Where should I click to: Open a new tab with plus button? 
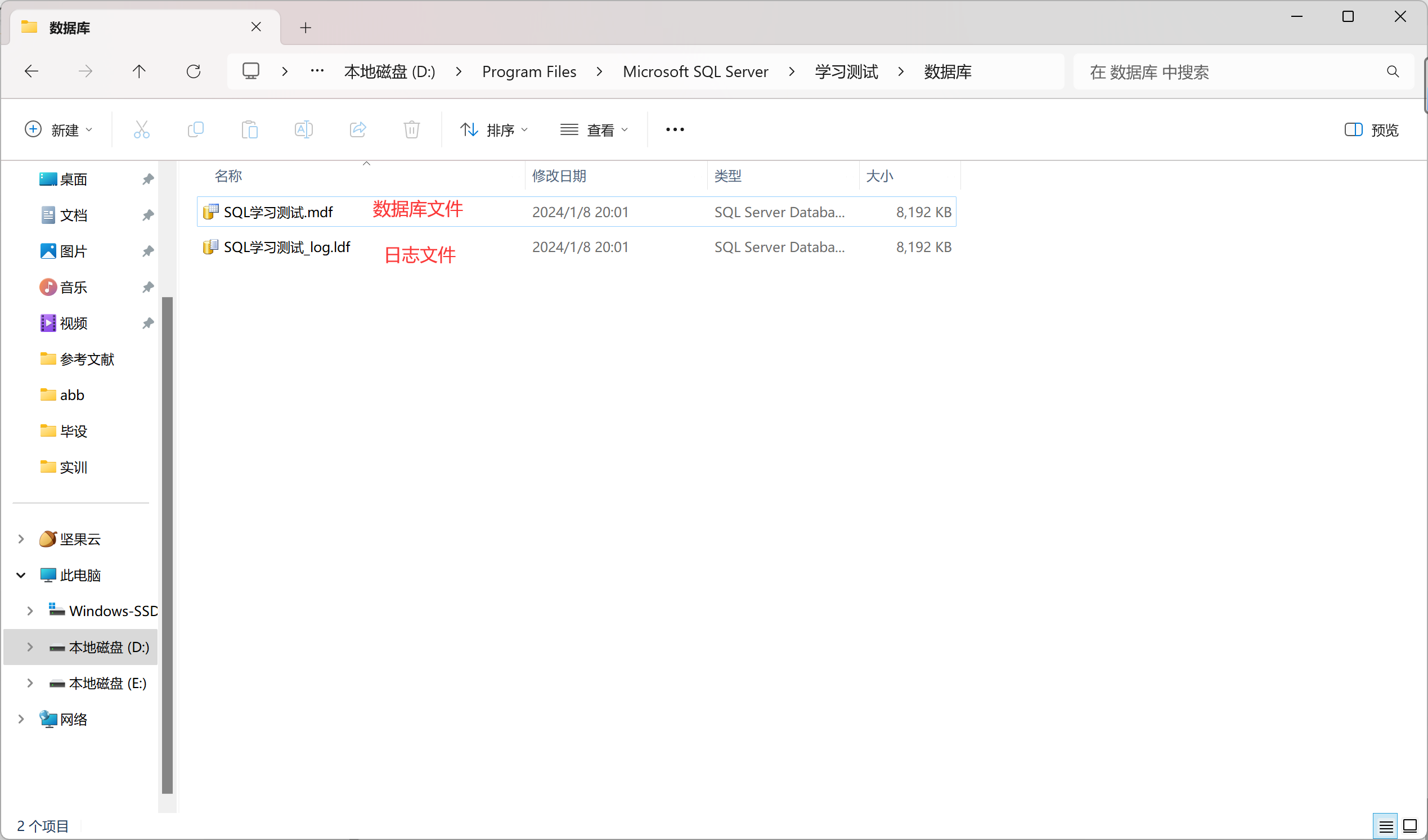click(x=305, y=26)
